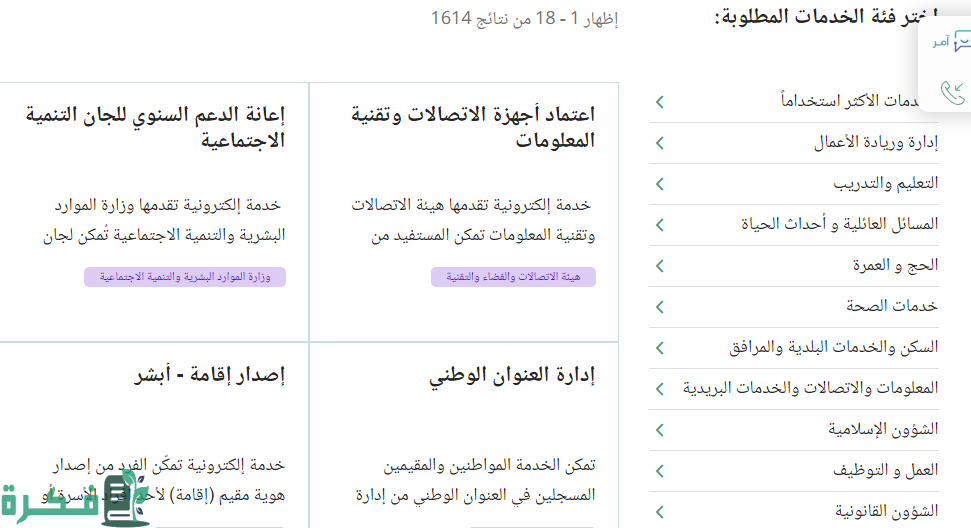The image size is (971, 528).
Task: Open اعتماد أجهزة الاتصالات وتقنية المعلومات service
Action: 473,127
